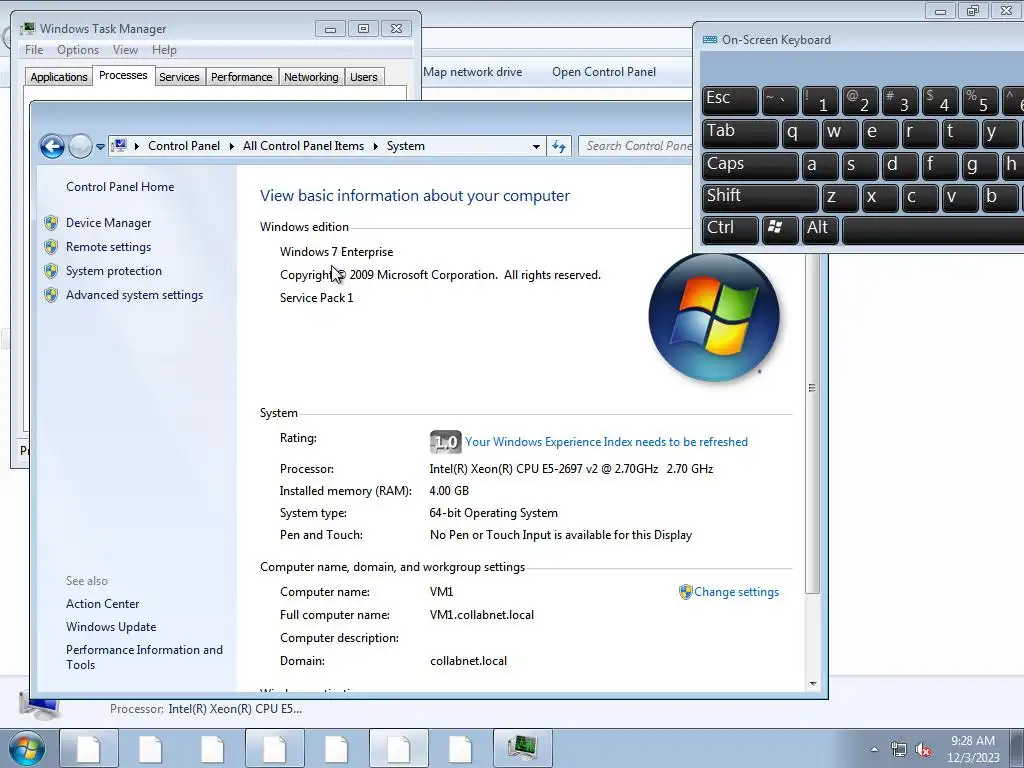
Task: Open System protection link
Action: coord(114,271)
